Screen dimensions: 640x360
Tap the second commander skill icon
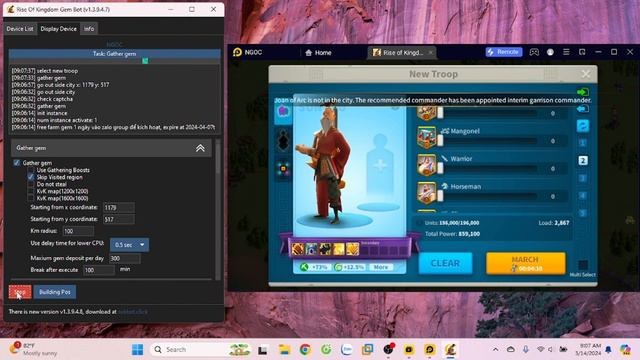[311, 249]
